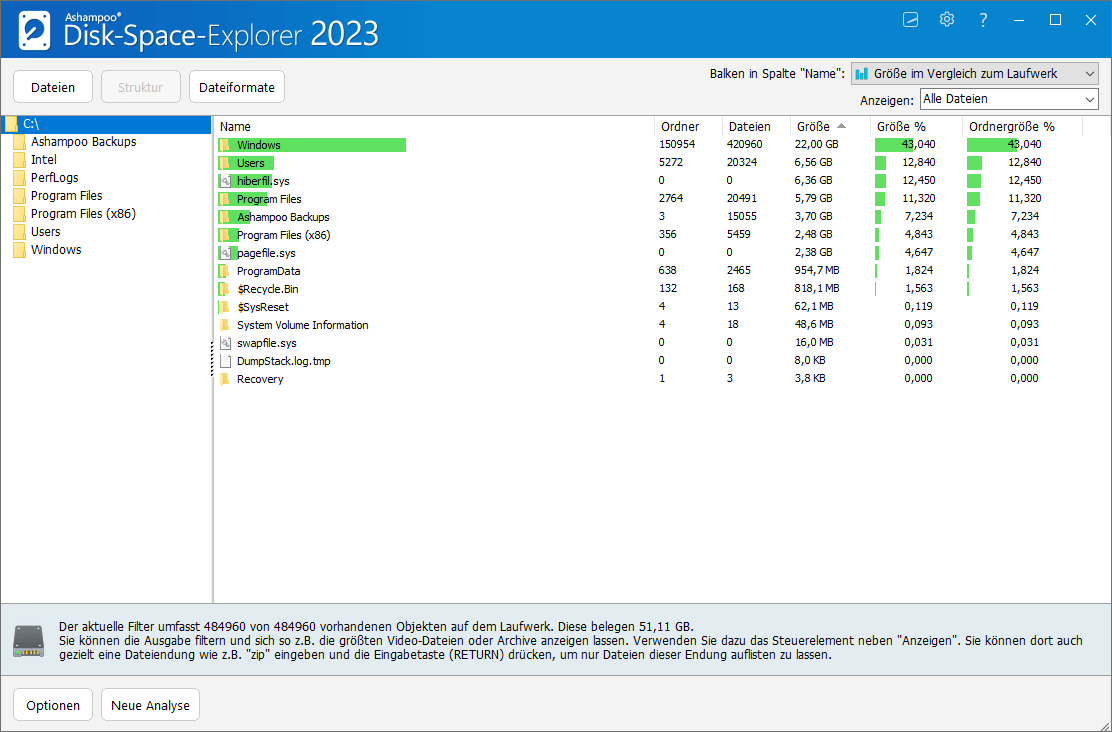Open the help question mark
The height and width of the screenshot is (732, 1112).
click(982, 19)
